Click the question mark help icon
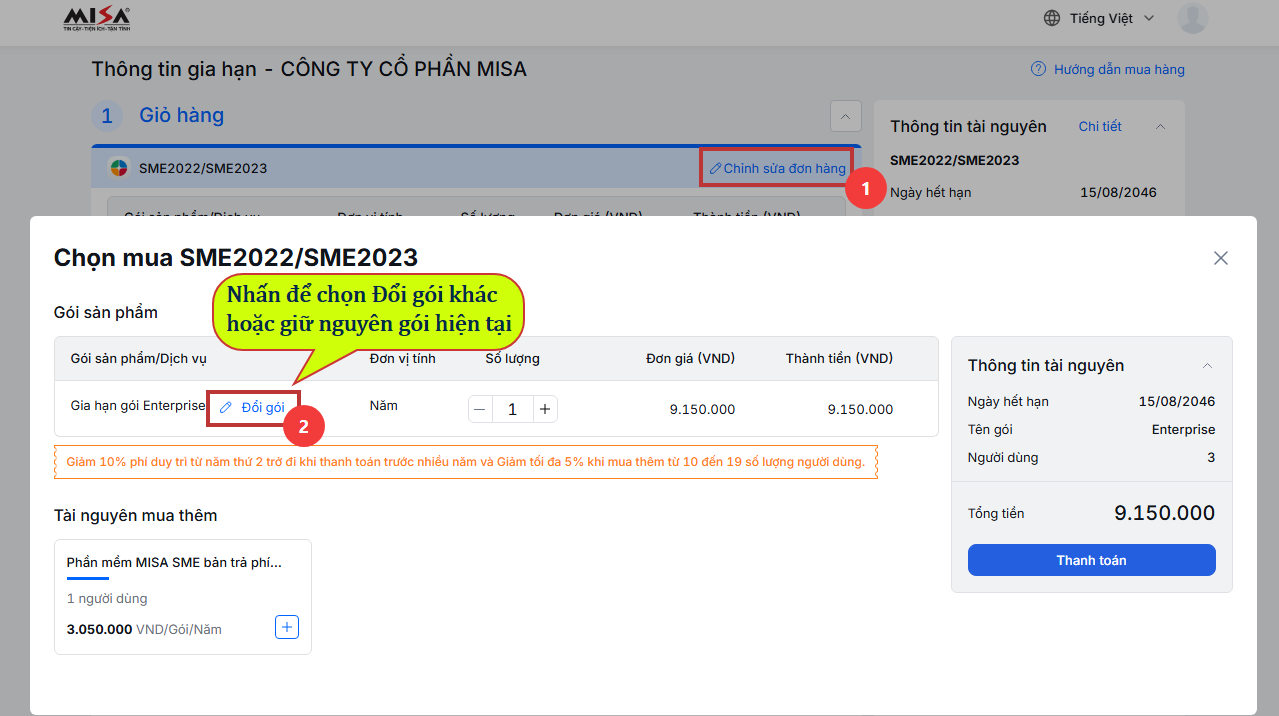1279x716 pixels. pos(1038,69)
